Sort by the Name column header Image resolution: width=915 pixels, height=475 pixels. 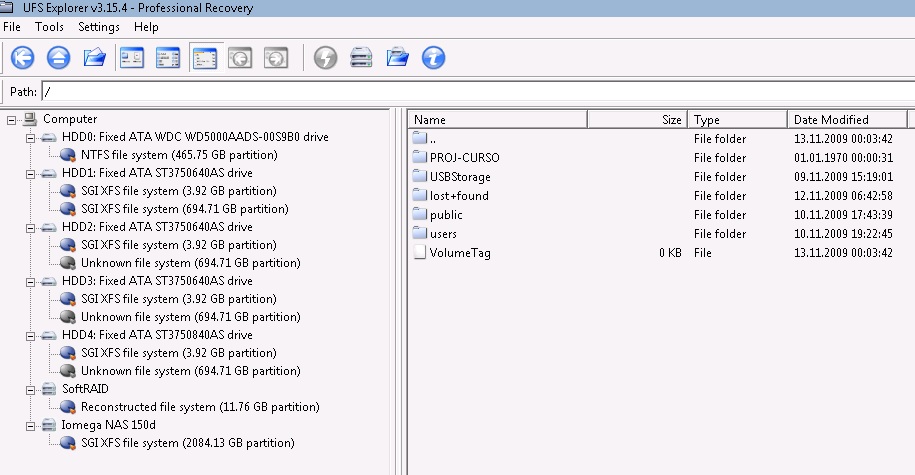click(497, 120)
